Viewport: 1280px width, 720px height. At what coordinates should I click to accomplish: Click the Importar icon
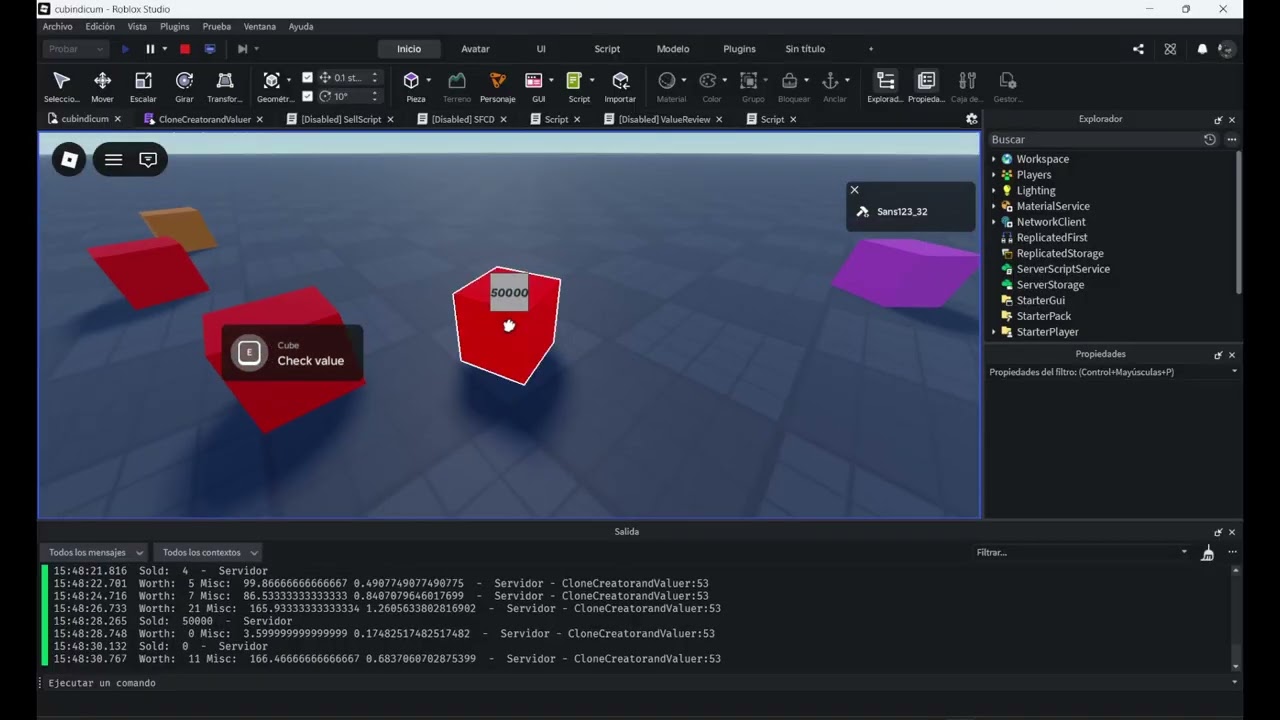pyautogui.click(x=620, y=81)
